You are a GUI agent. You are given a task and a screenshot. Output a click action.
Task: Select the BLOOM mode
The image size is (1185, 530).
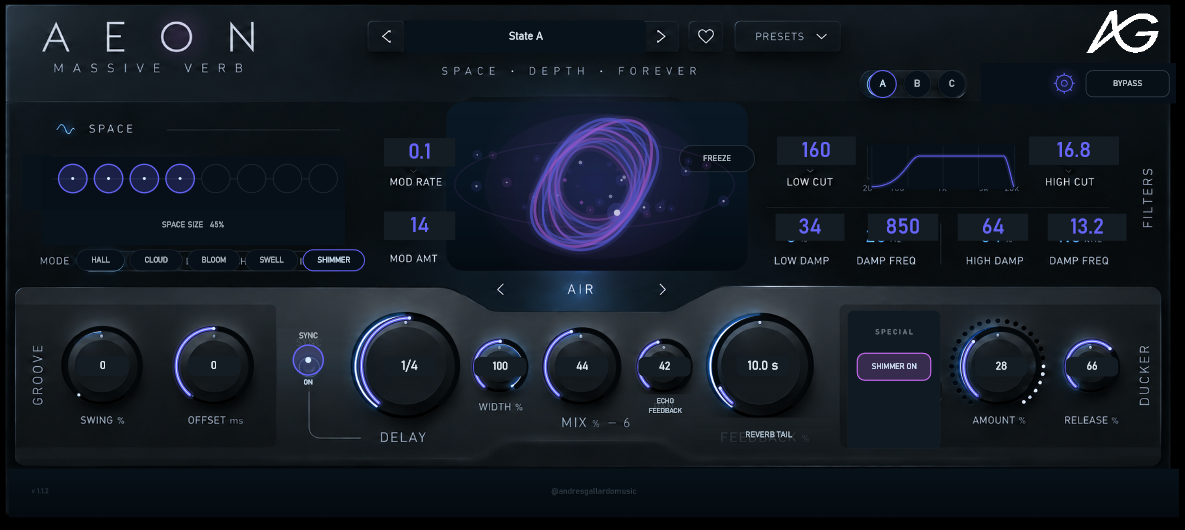pos(214,260)
